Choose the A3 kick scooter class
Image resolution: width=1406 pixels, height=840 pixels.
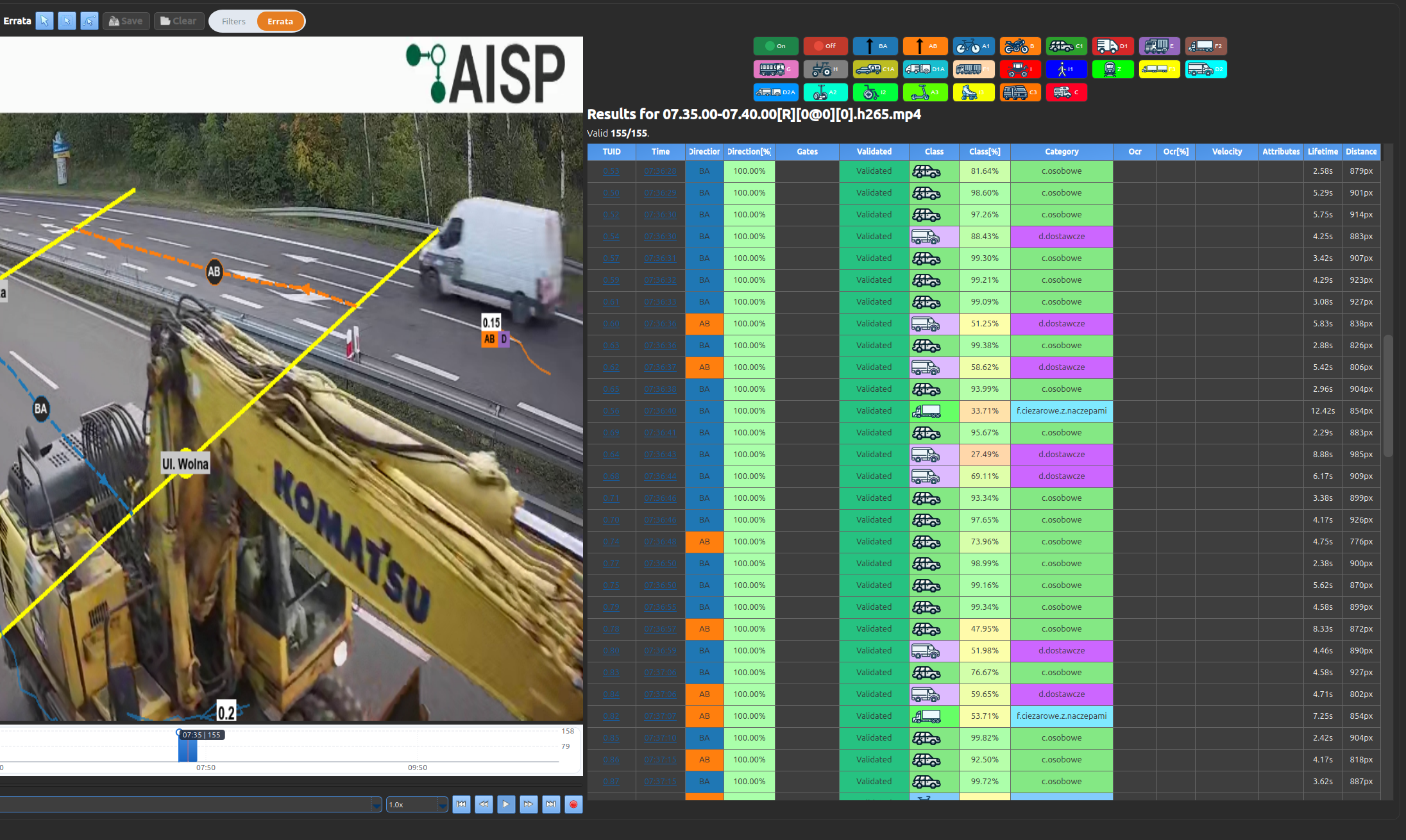(x=925, y=92)
